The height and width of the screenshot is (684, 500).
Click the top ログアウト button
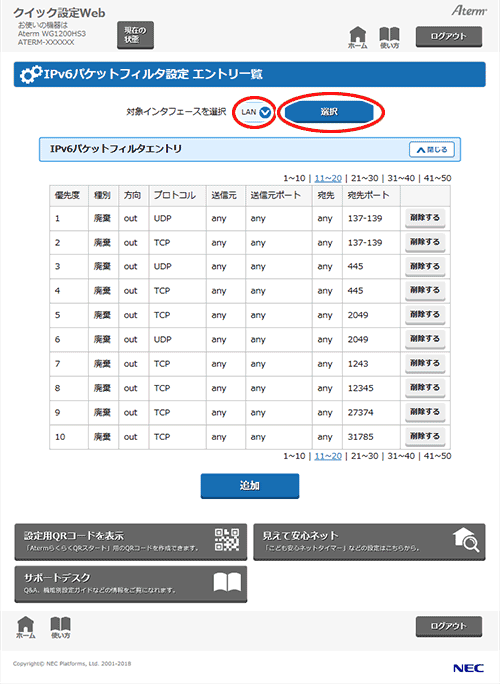[449, 37]
